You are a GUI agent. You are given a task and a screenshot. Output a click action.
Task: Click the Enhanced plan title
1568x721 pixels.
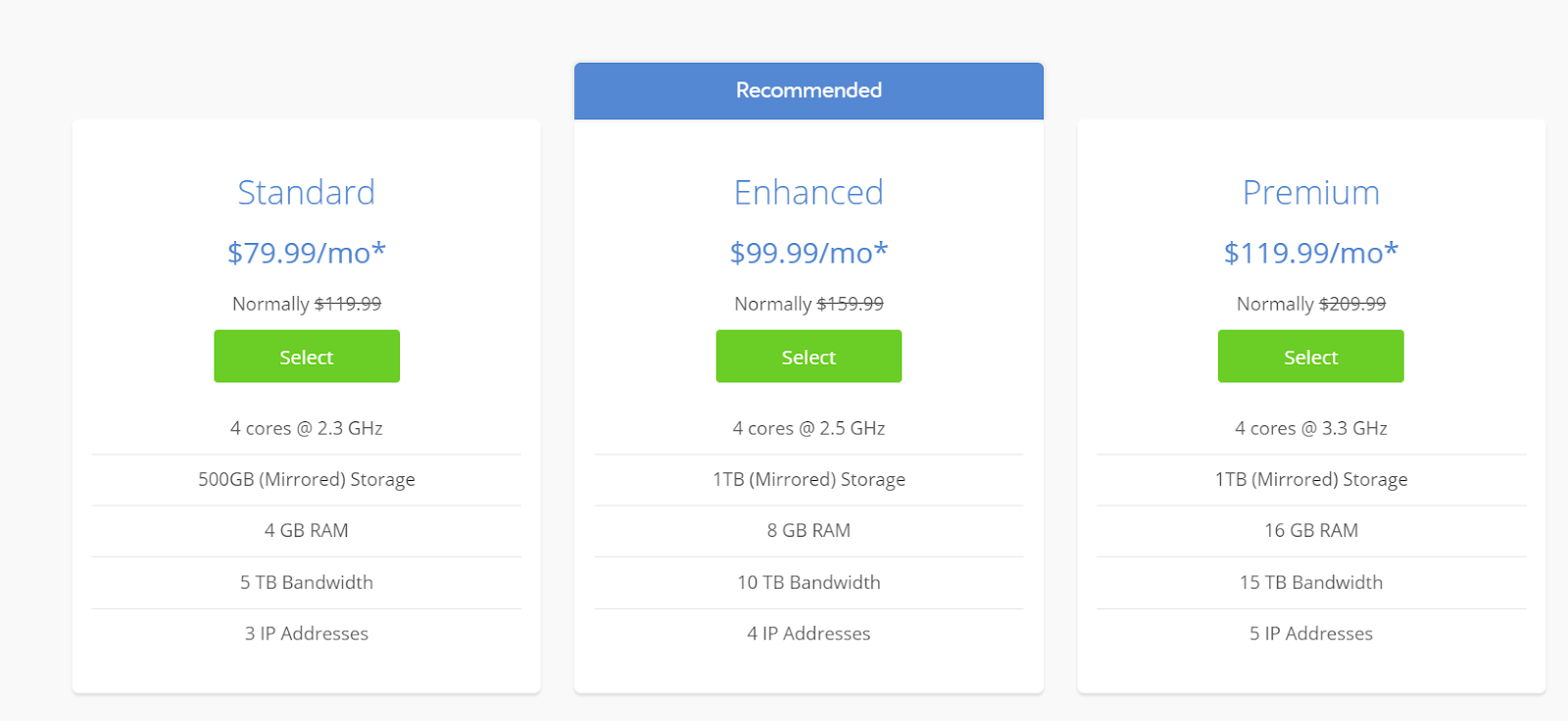[x=808, y=192]
